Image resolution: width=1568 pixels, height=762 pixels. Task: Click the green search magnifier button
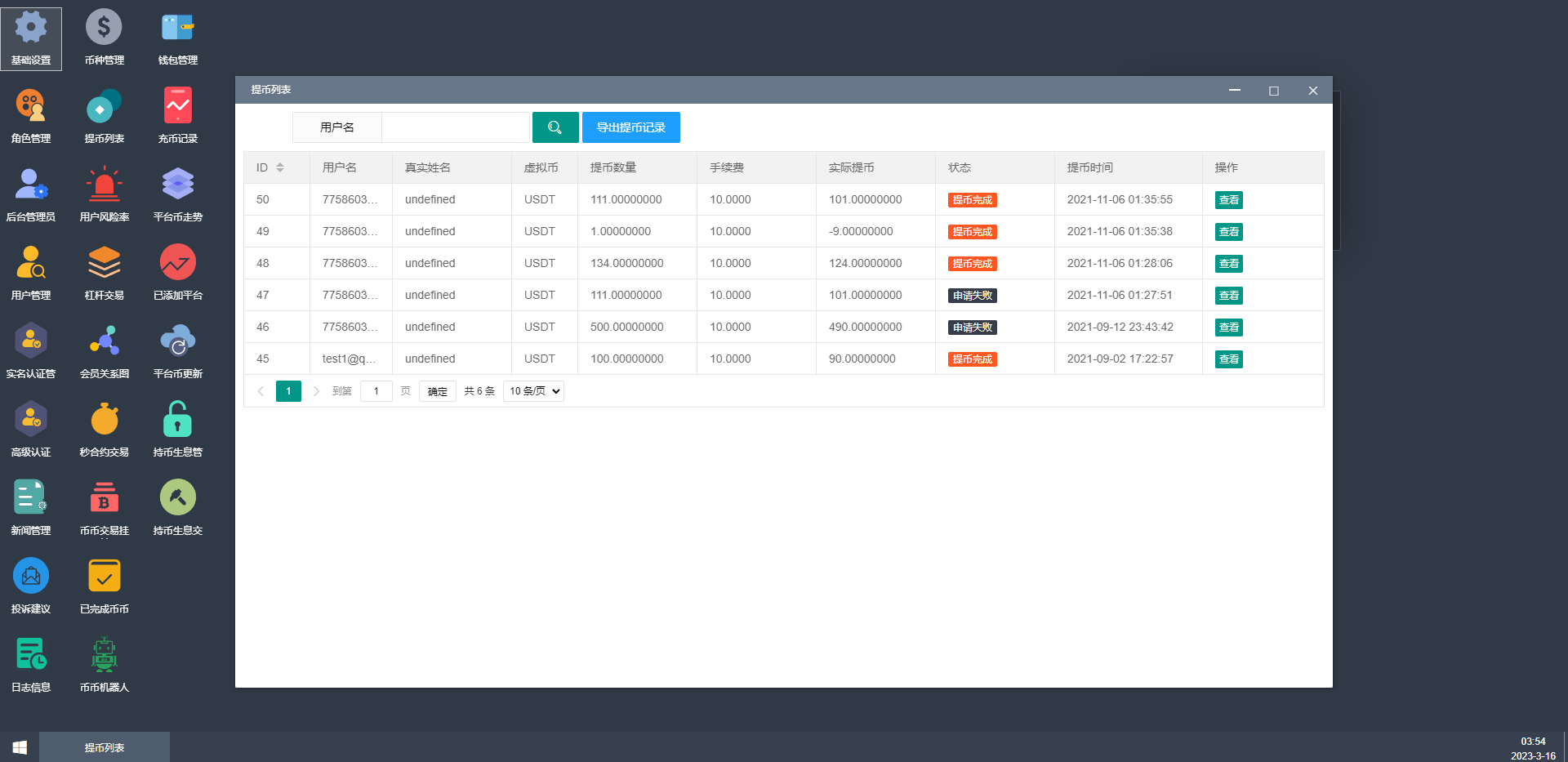[555, 127]
